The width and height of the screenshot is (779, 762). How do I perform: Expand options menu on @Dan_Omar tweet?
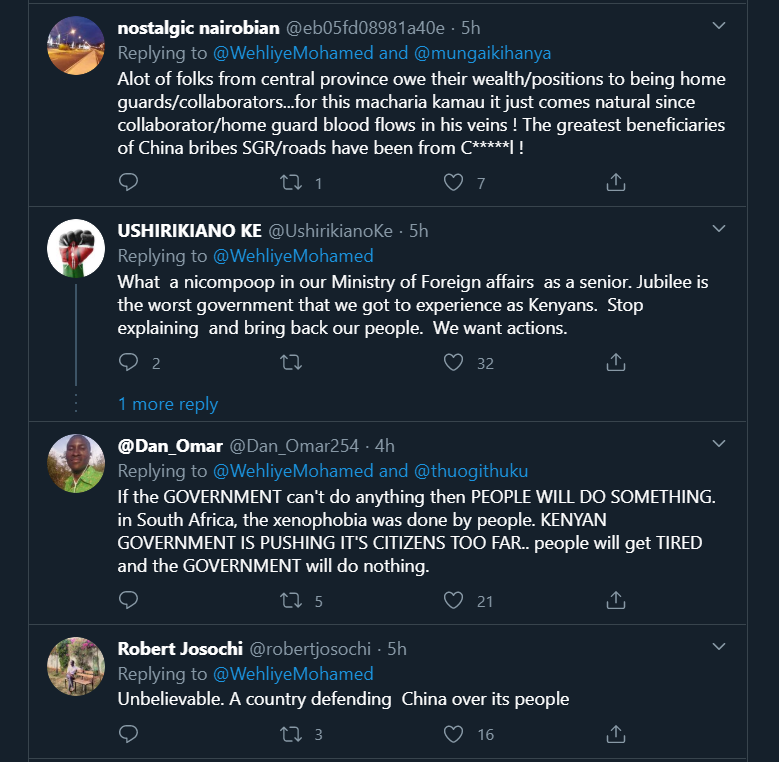pyautogui.click(x=718, y=443)
